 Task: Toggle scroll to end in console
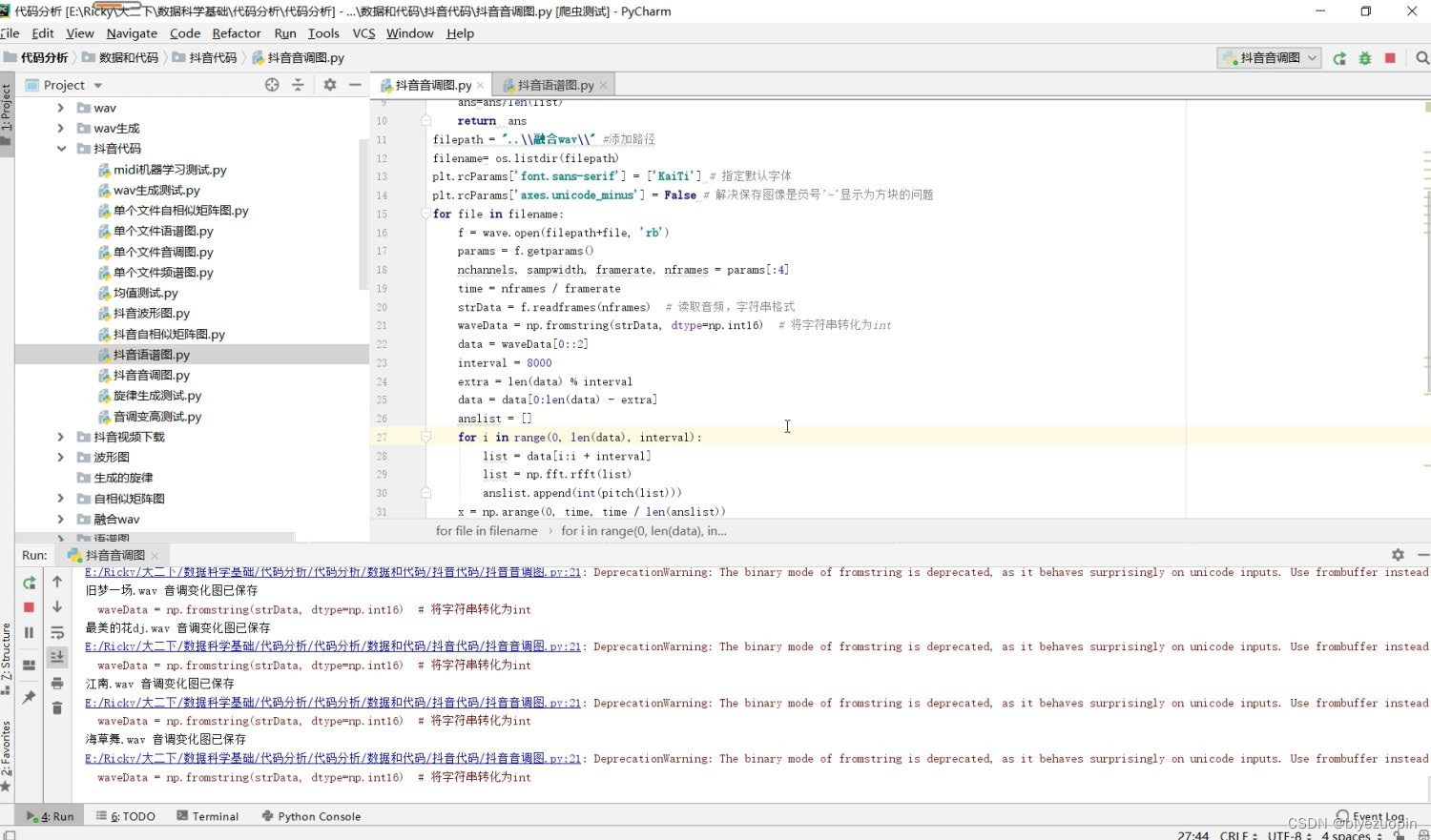(57, 657)
